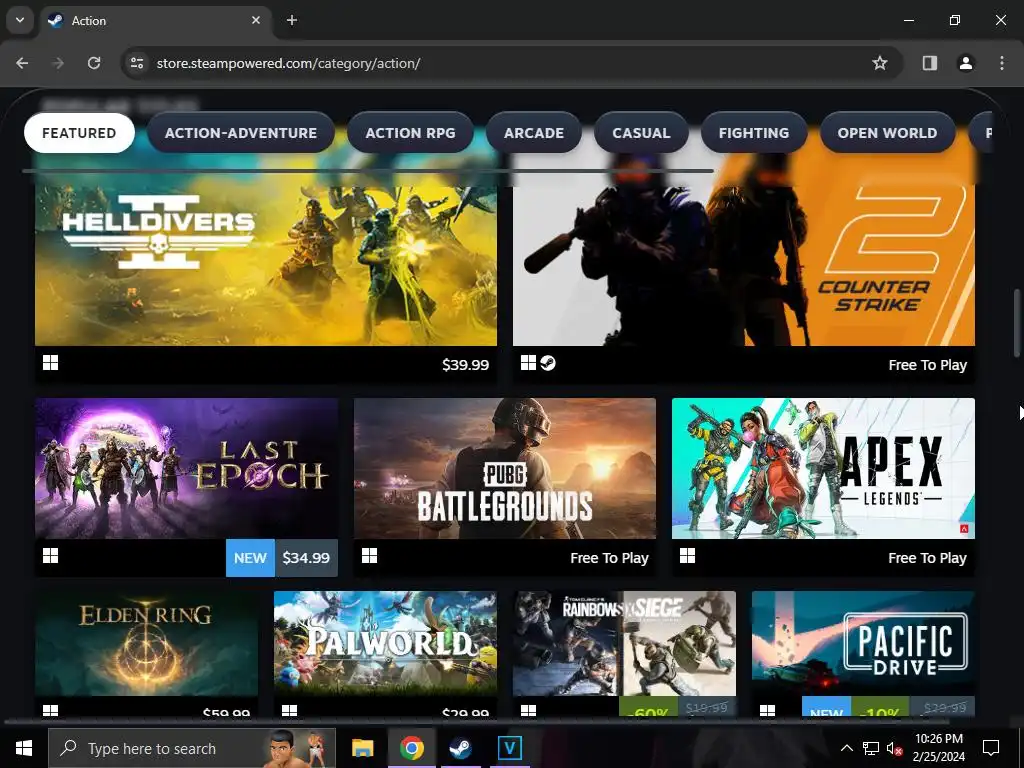Reload the Steam store page
The height and width of the screenshot is (768, 1024).
click(x=94, y=63)
